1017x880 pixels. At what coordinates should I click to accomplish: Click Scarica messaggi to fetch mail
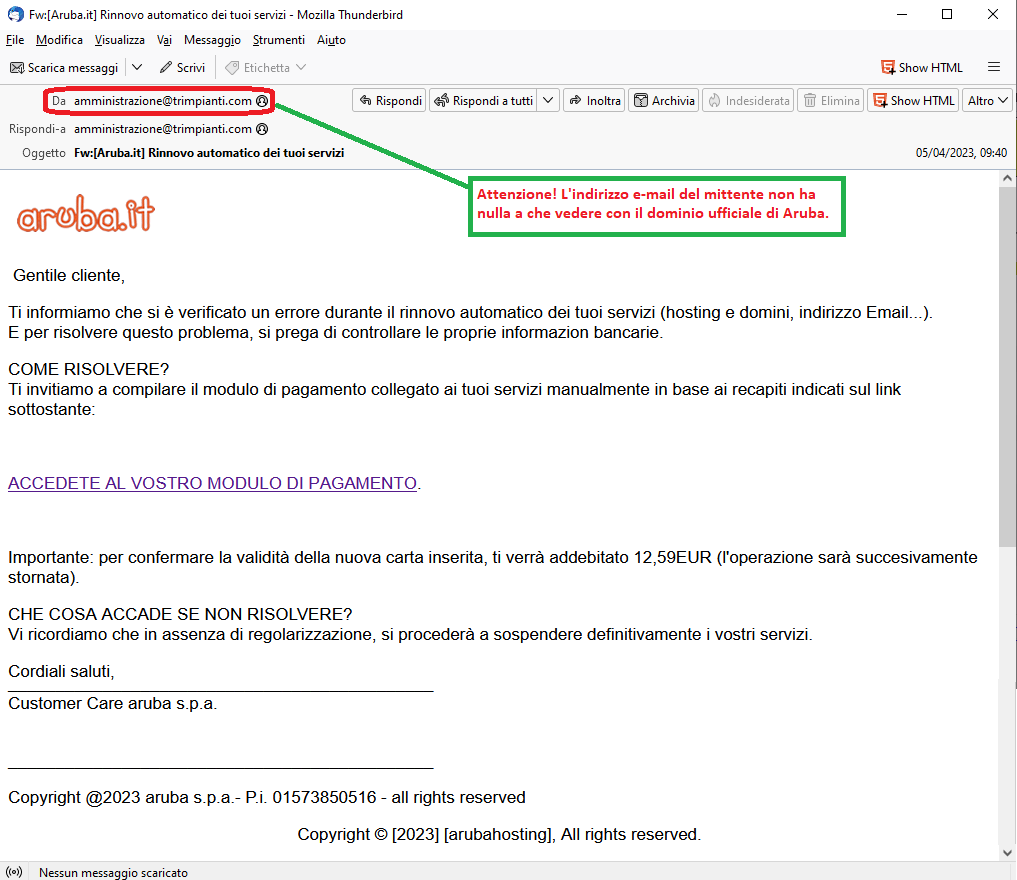[64, 67]
